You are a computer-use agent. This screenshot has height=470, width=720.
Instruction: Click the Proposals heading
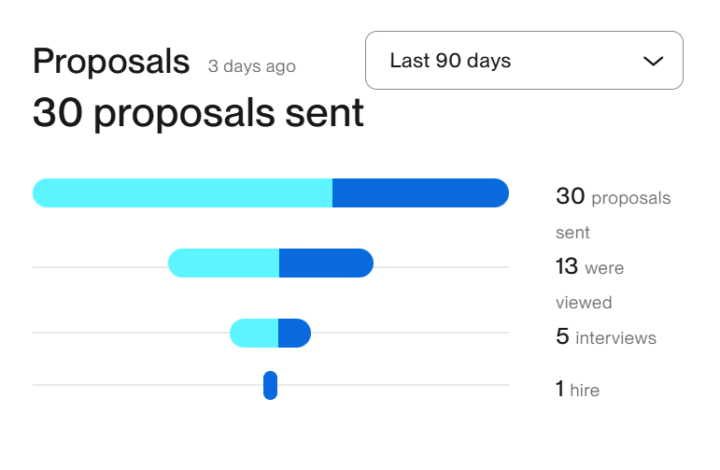click(x=111, y=61)
